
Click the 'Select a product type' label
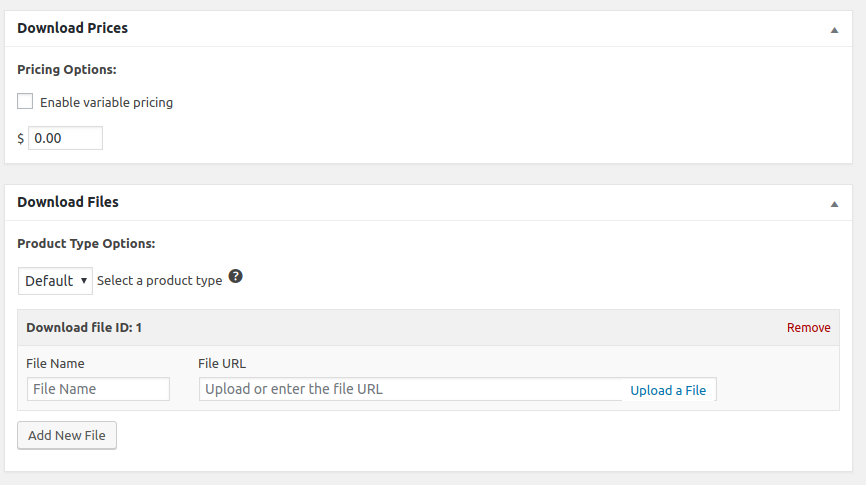(x=159, y=281)
